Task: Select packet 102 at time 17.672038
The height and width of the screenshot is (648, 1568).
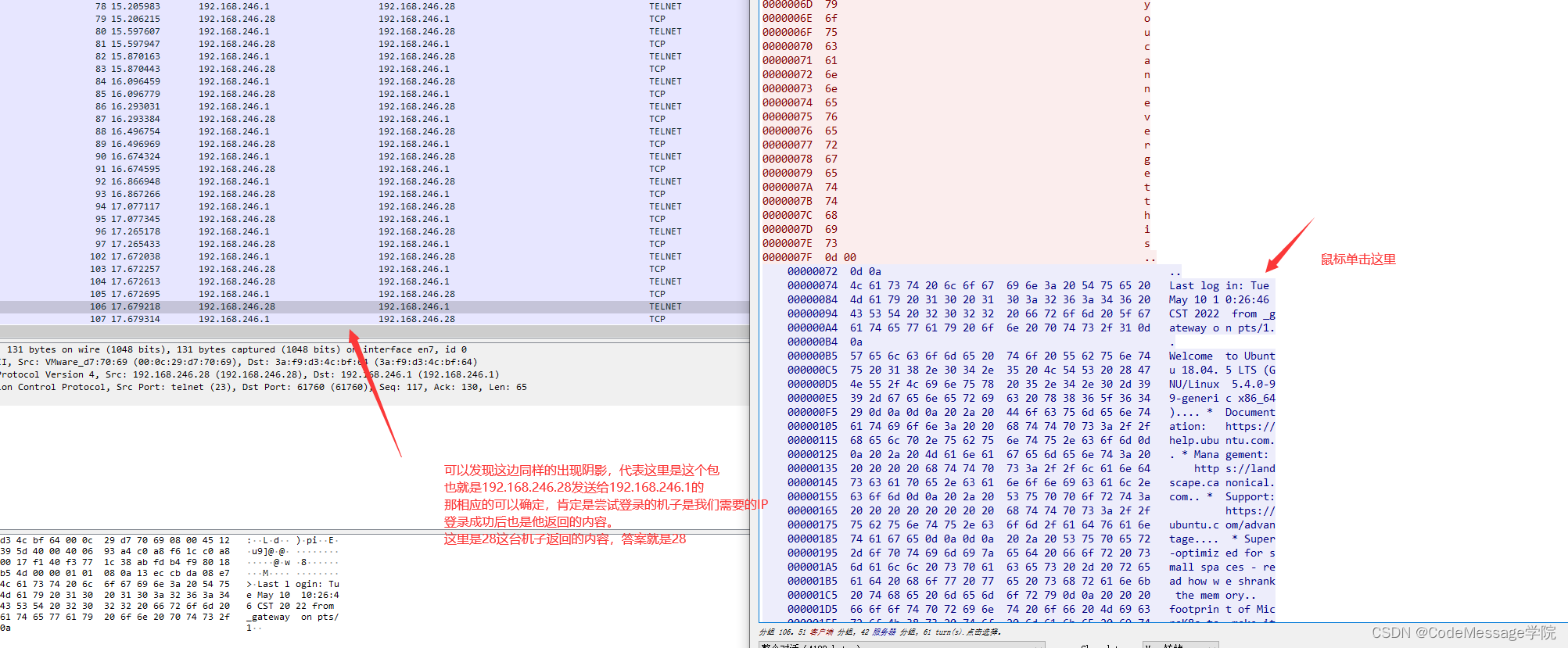Action: (x=375, y=256)
